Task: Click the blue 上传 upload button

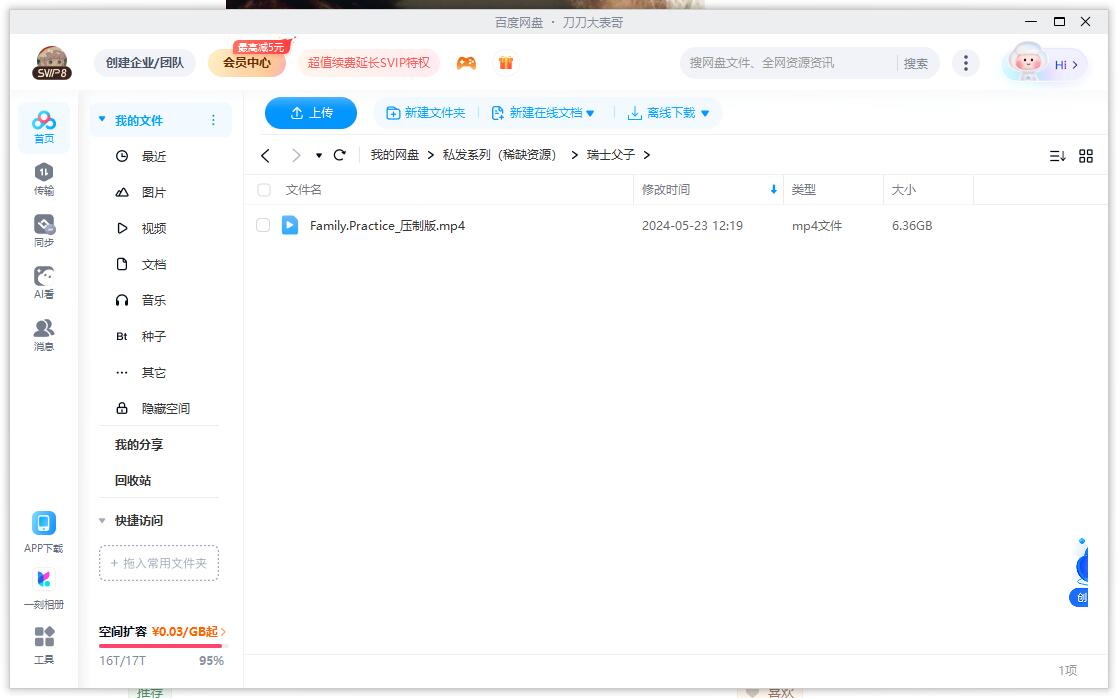Action: (x=311, y=113)
